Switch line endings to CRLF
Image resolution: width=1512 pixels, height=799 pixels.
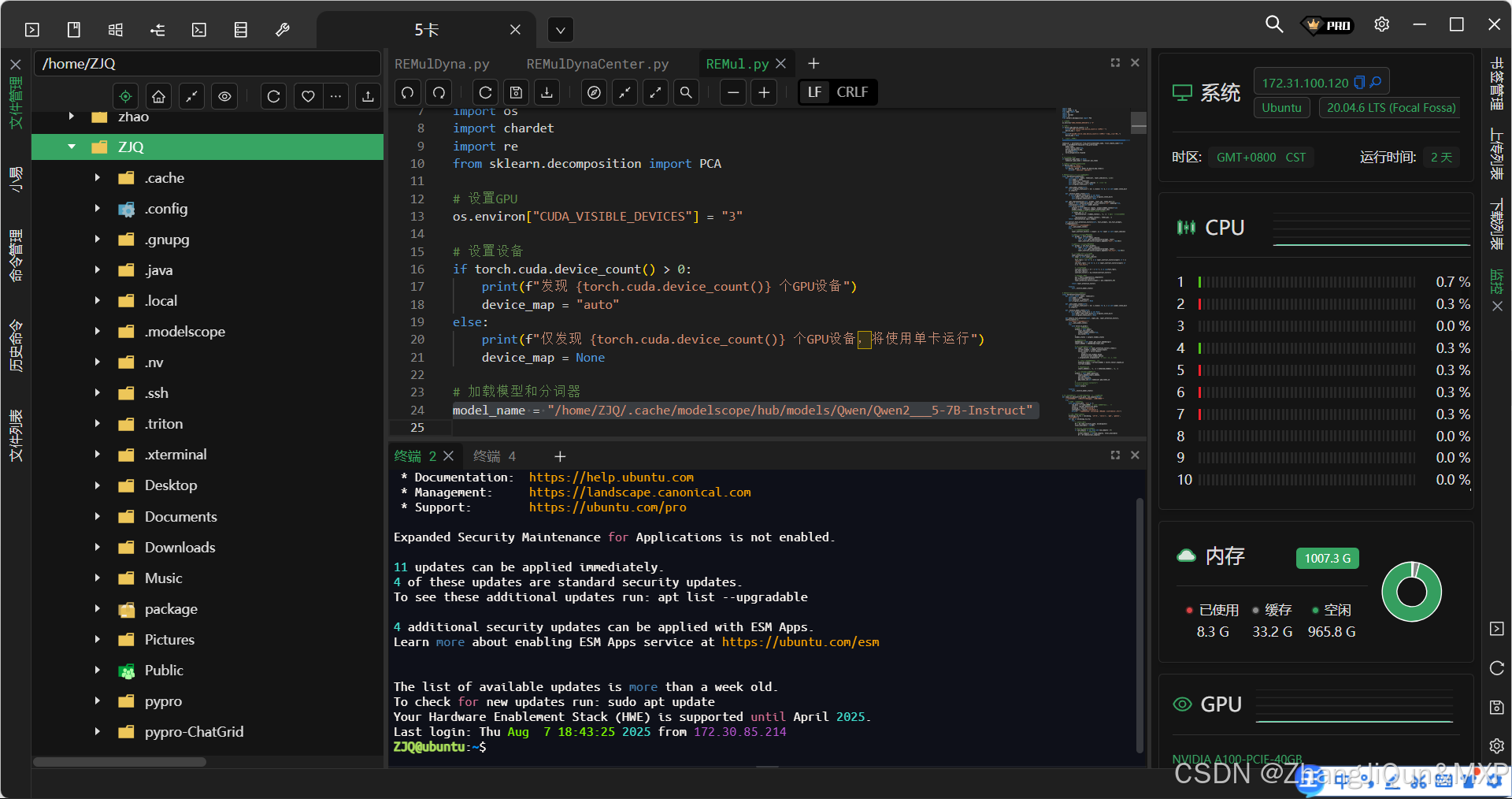852,92
